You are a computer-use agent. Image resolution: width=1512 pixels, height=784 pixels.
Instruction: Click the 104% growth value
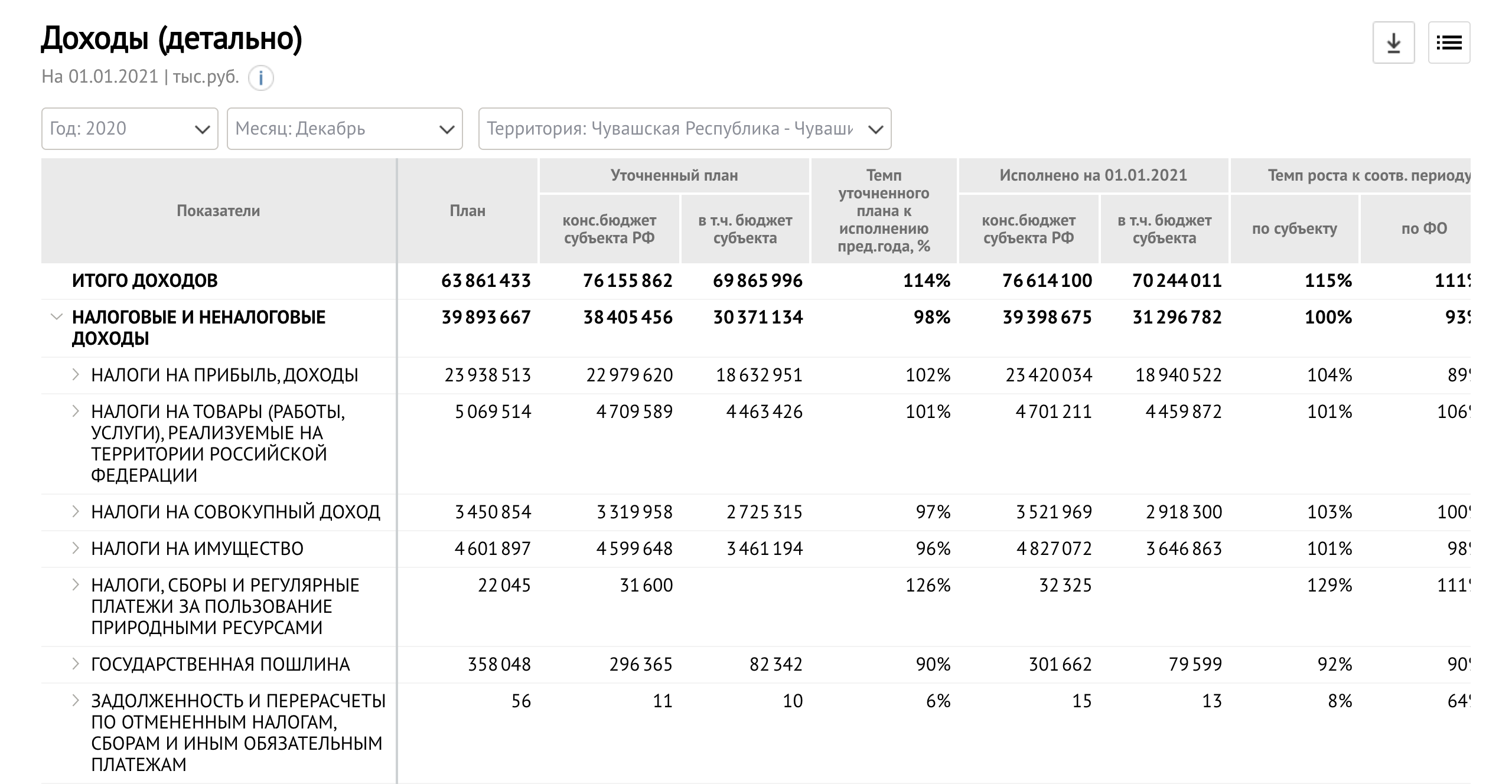1329,375
